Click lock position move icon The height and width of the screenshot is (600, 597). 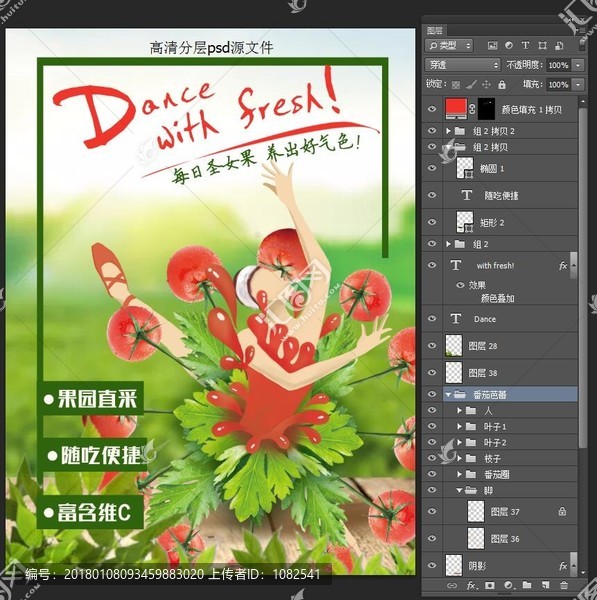click(x=486, y=85)
